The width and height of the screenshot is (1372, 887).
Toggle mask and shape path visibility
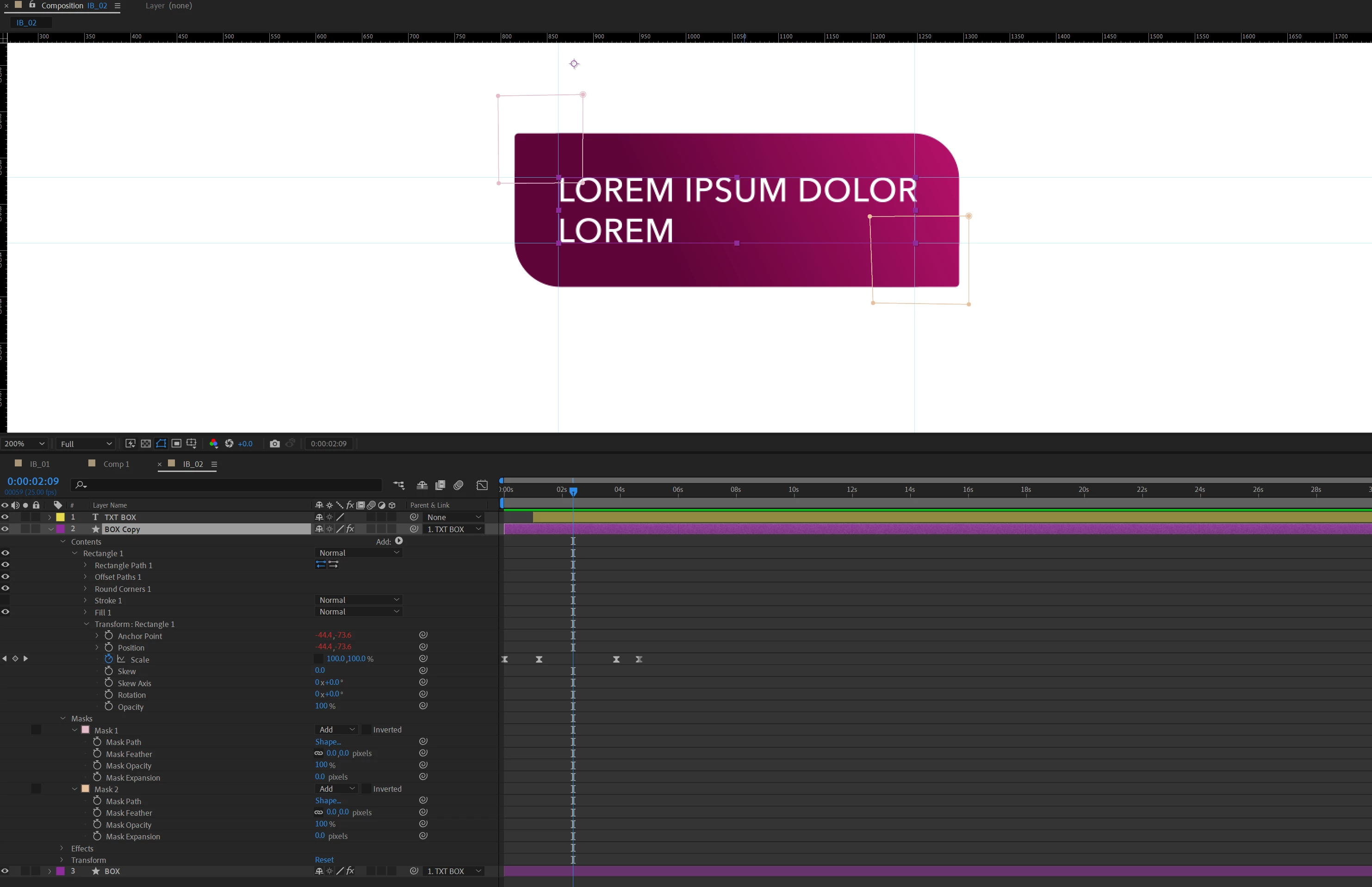(161, 443)
